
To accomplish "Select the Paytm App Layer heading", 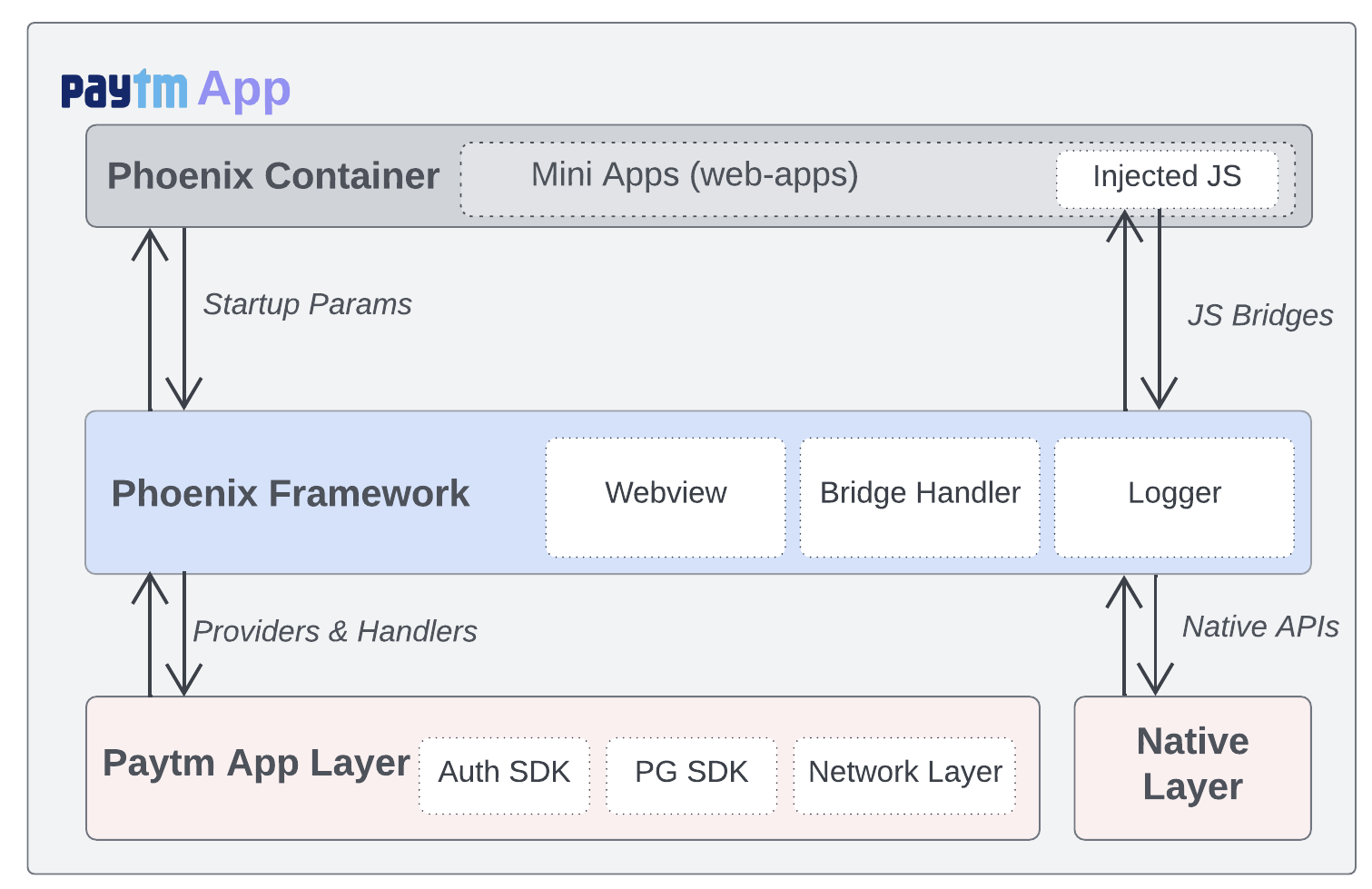I will tap(256, 764).
